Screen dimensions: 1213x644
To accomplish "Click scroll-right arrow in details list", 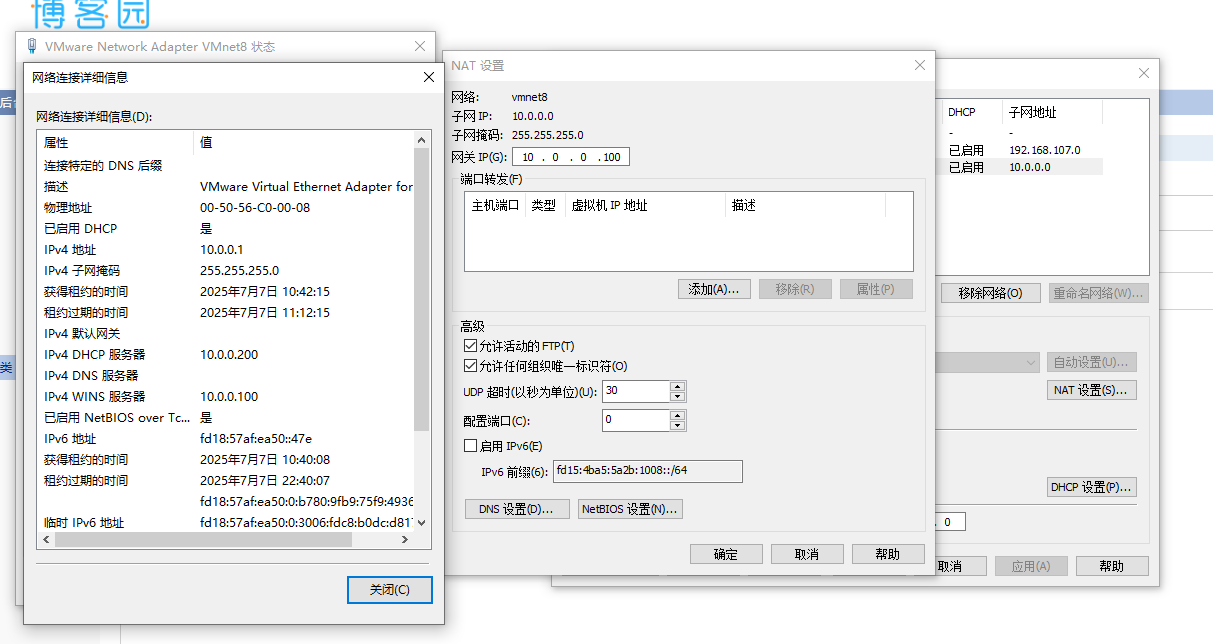I will click(405, 539).
